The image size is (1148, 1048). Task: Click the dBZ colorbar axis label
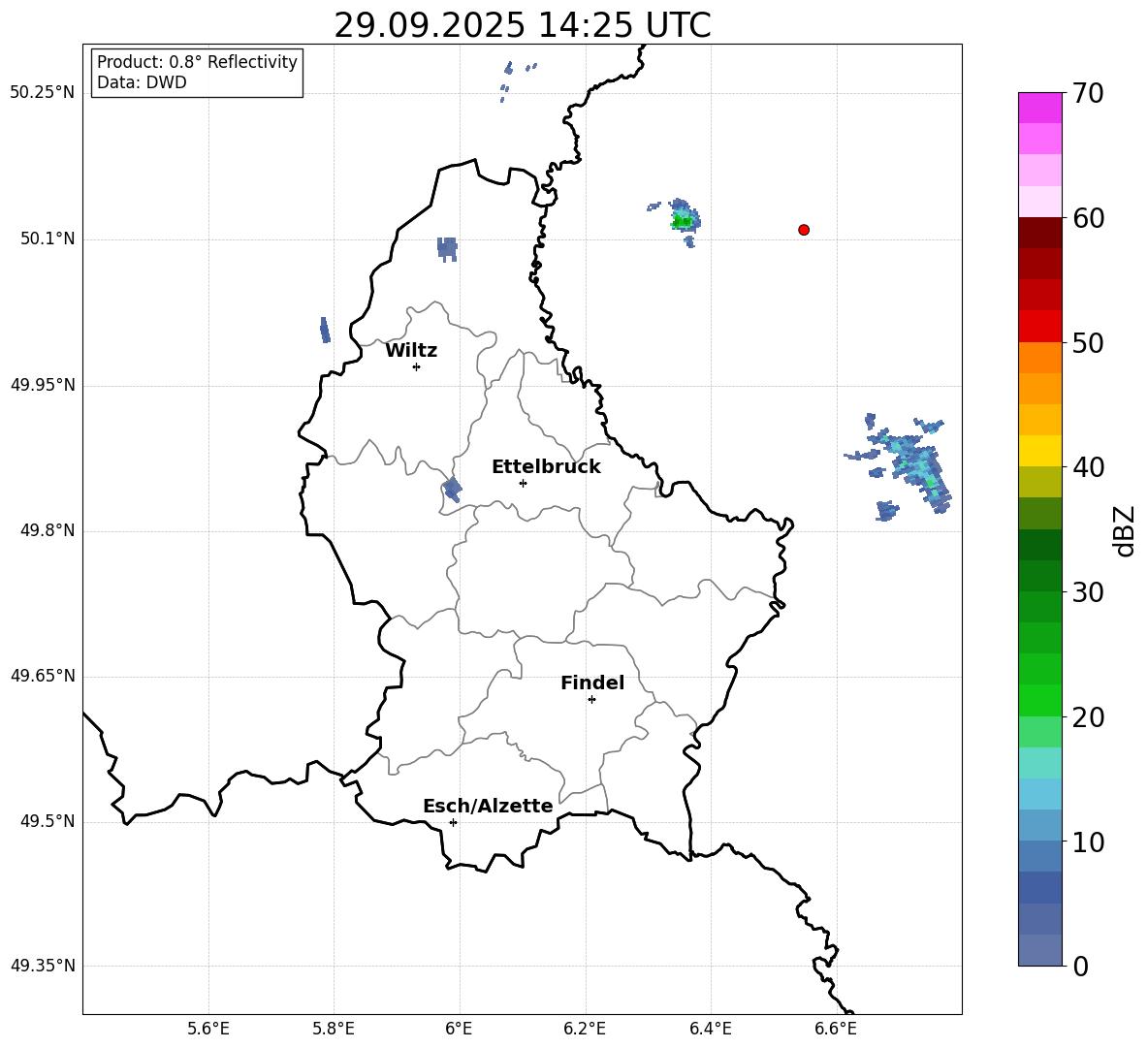1126,530
